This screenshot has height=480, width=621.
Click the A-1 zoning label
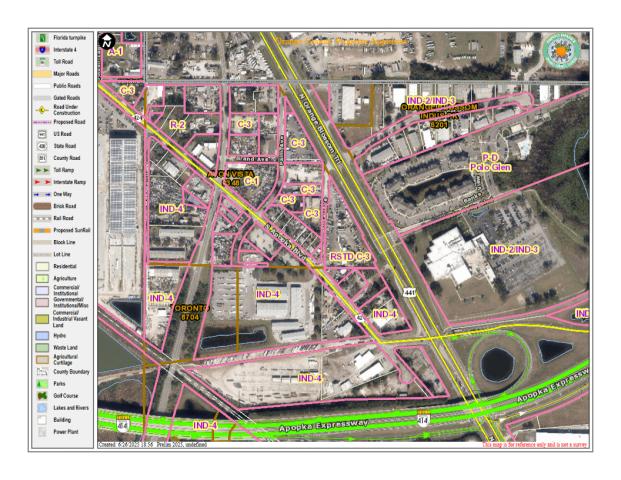pyautogui.click(x=116, y=52)
